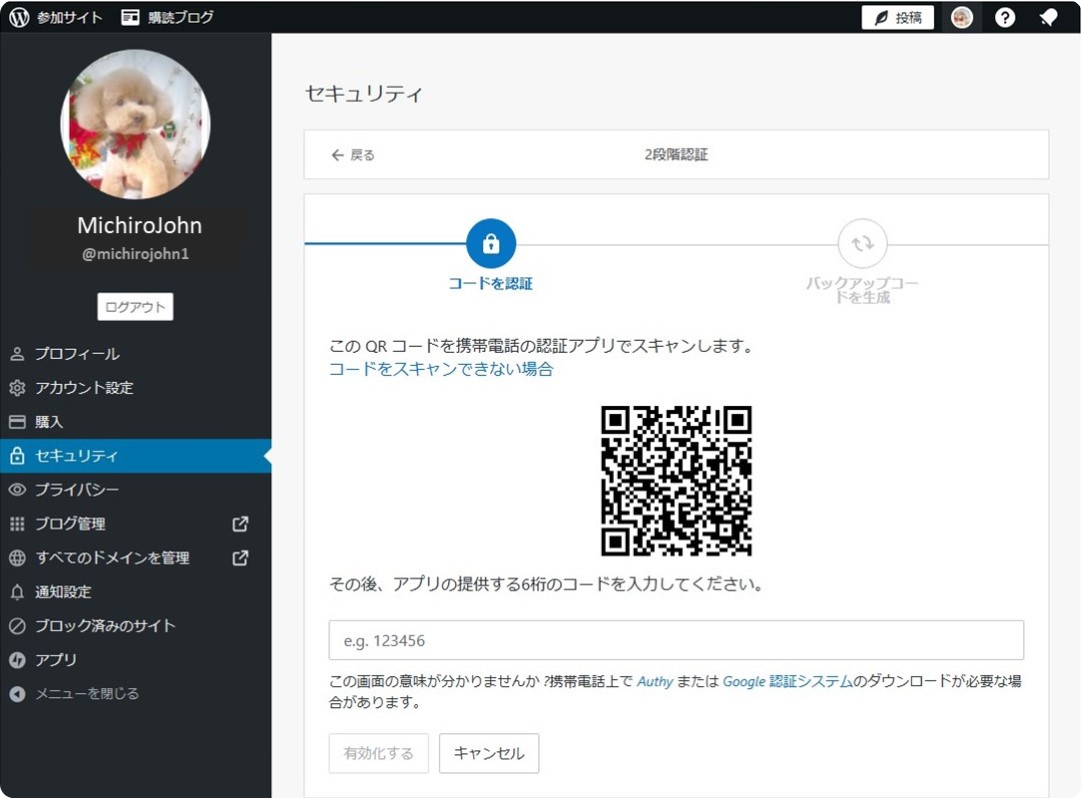Open the external link icon beside すべてのドメインを管理
The image size is (1082, 798).
[x=239, y=557]
